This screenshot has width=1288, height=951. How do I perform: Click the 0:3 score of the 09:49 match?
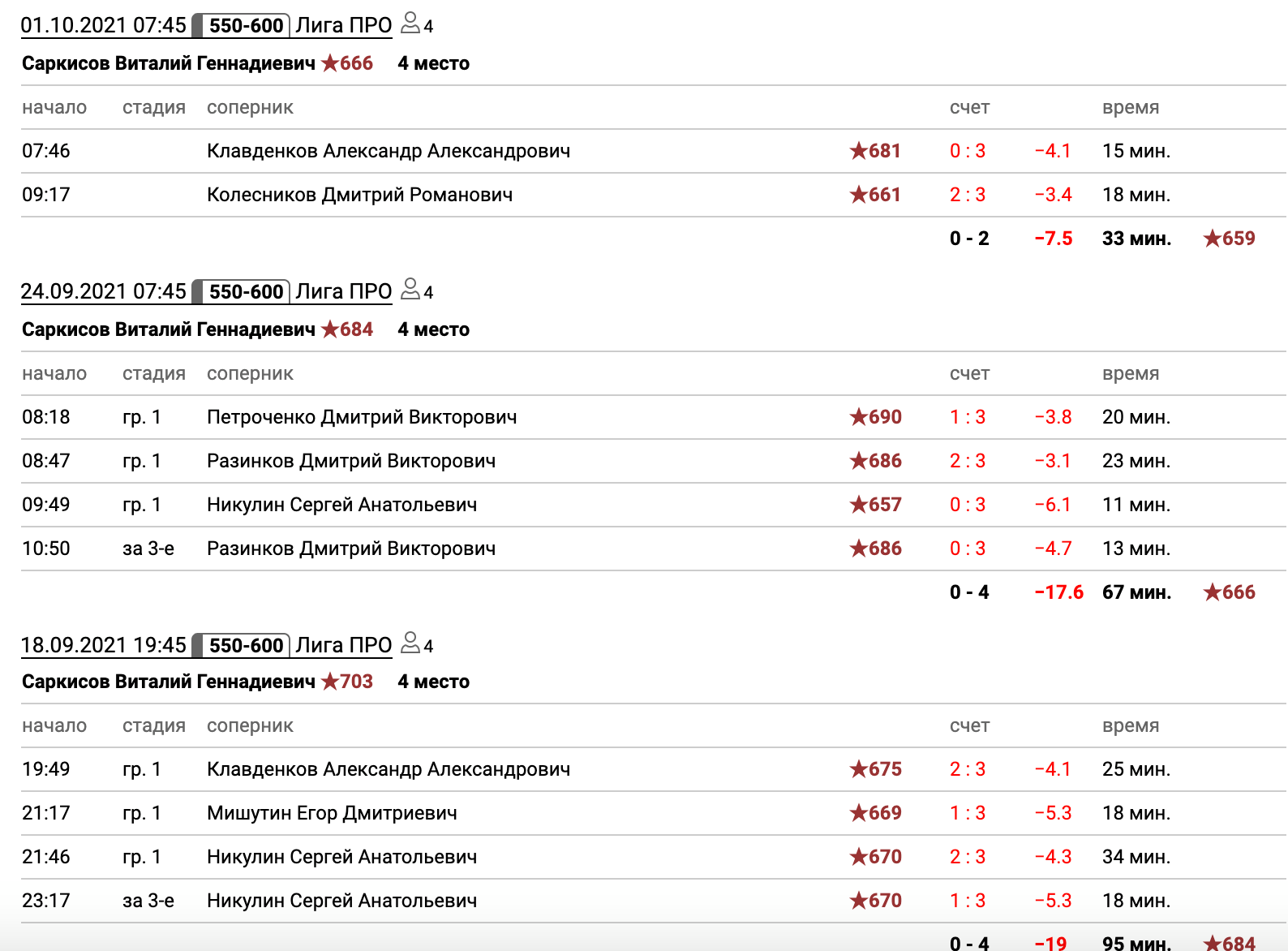(x=968, y=505)
